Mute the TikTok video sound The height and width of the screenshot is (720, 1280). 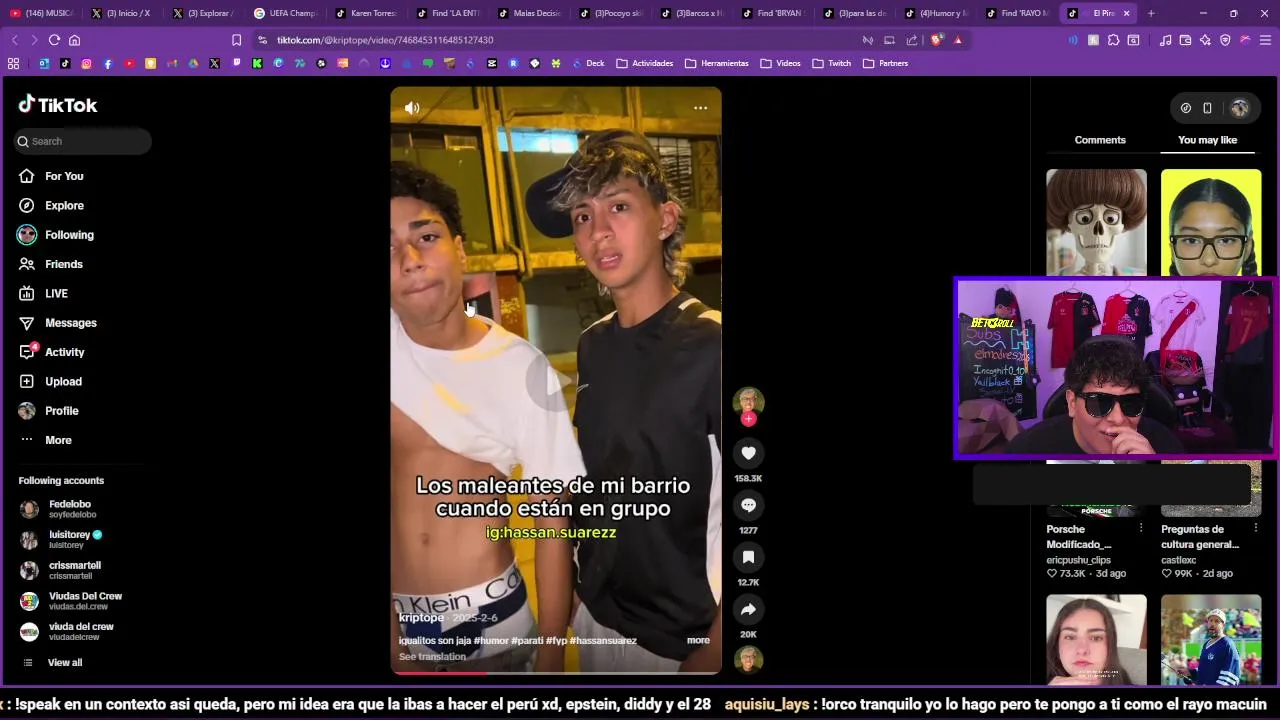click(412, 108)
